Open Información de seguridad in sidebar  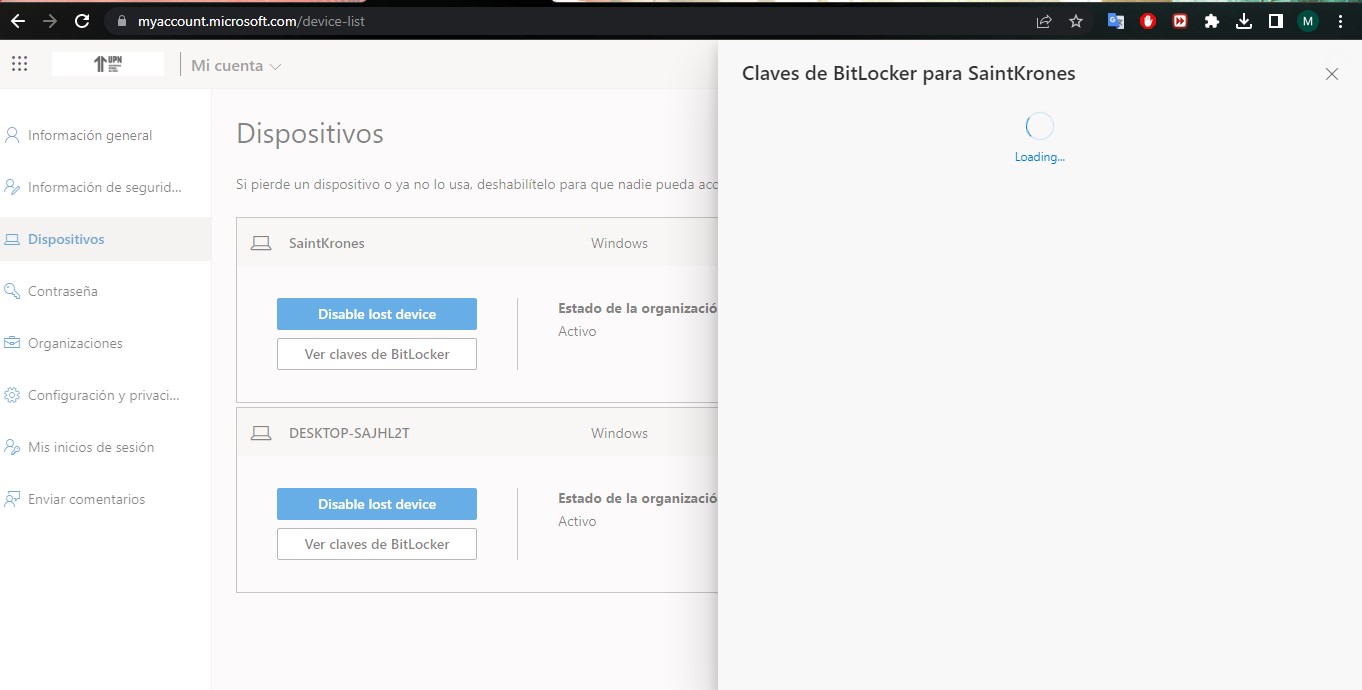click(105, 187)
